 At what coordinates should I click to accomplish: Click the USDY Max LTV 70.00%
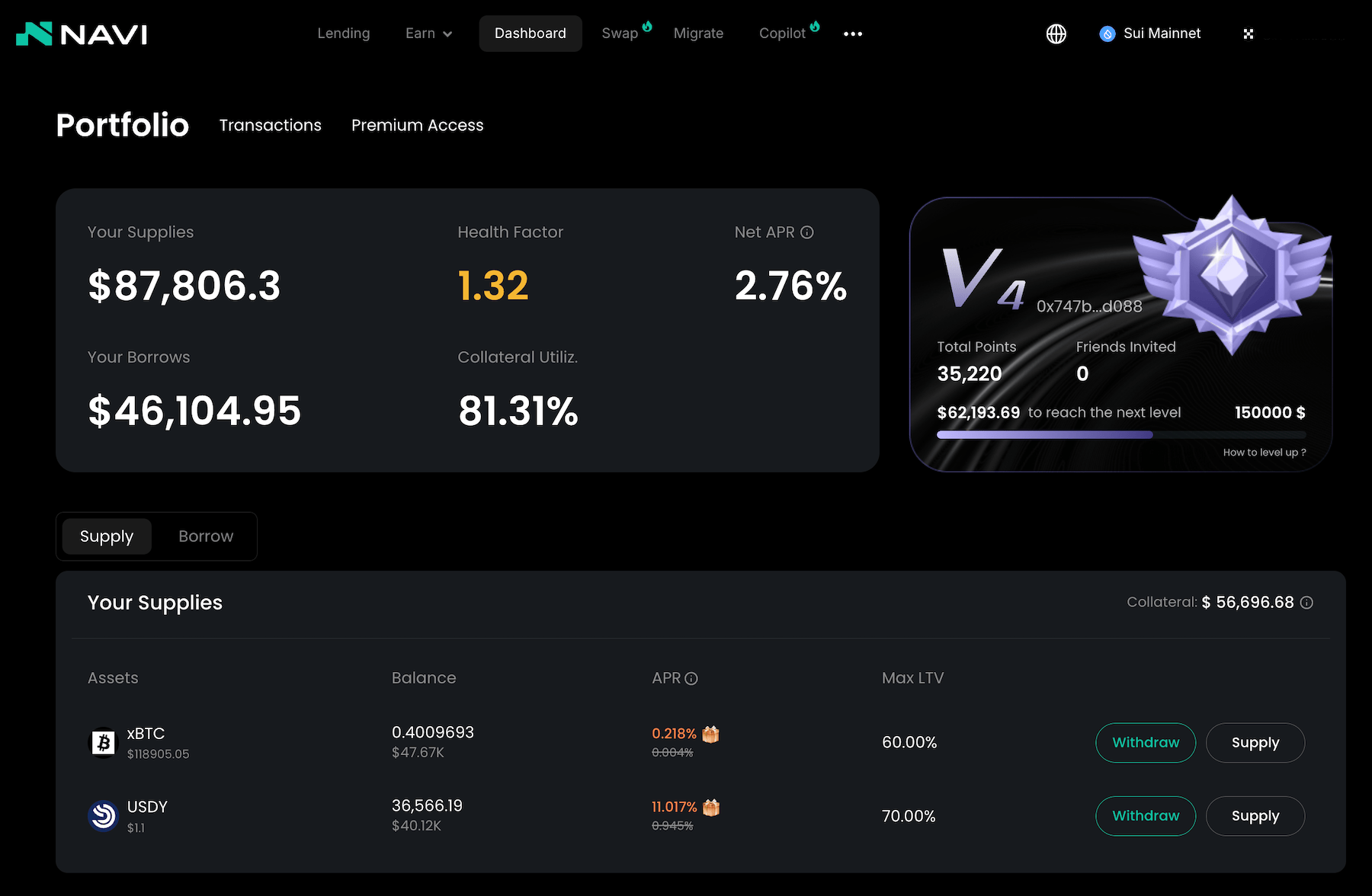pyautogui.click(x=909, y=816)
